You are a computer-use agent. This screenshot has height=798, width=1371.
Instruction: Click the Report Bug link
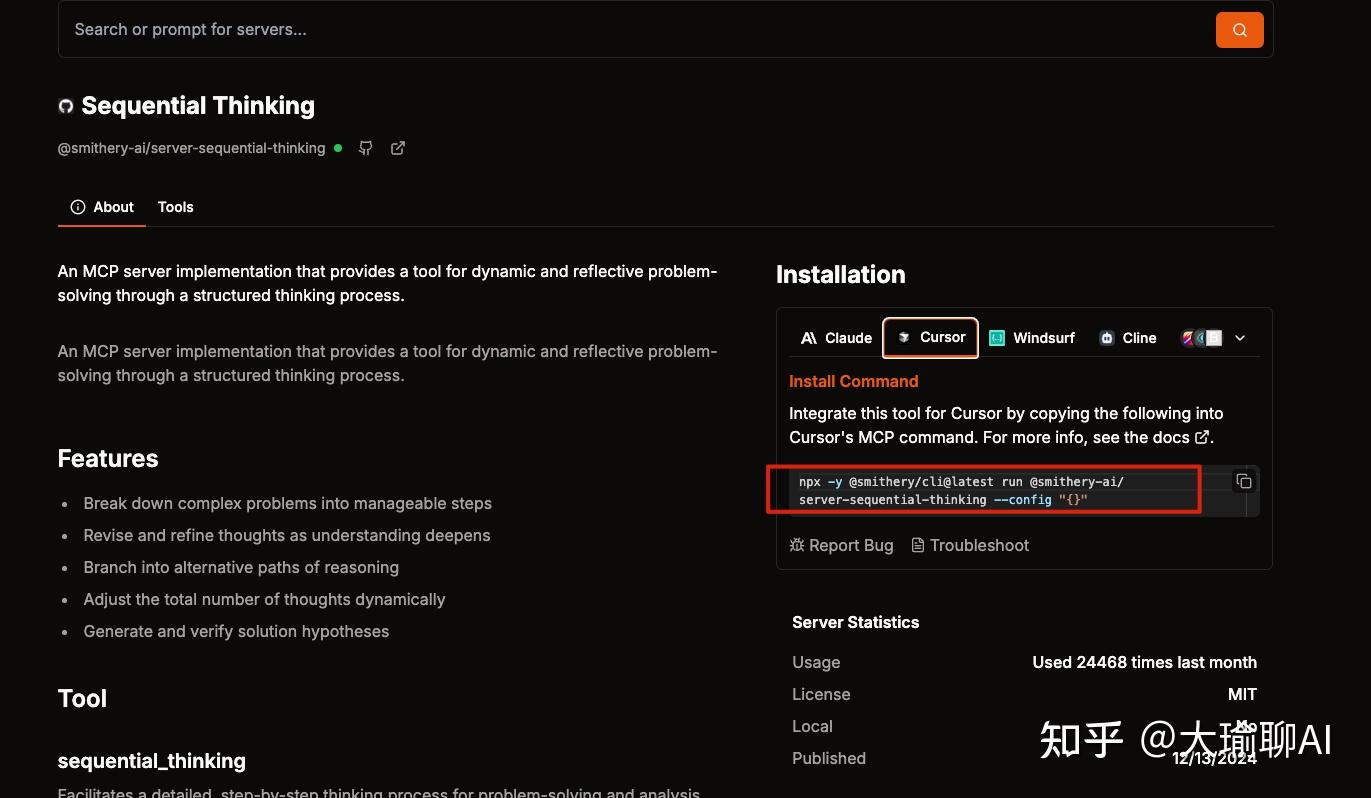841,545
